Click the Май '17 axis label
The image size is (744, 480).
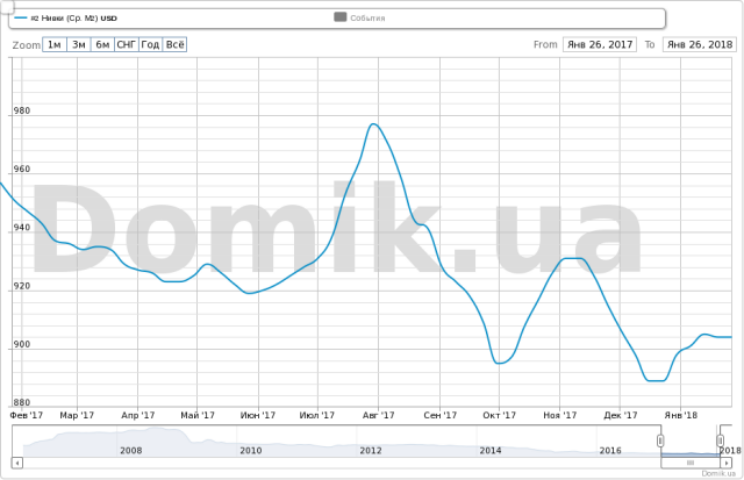pos(197,415)
